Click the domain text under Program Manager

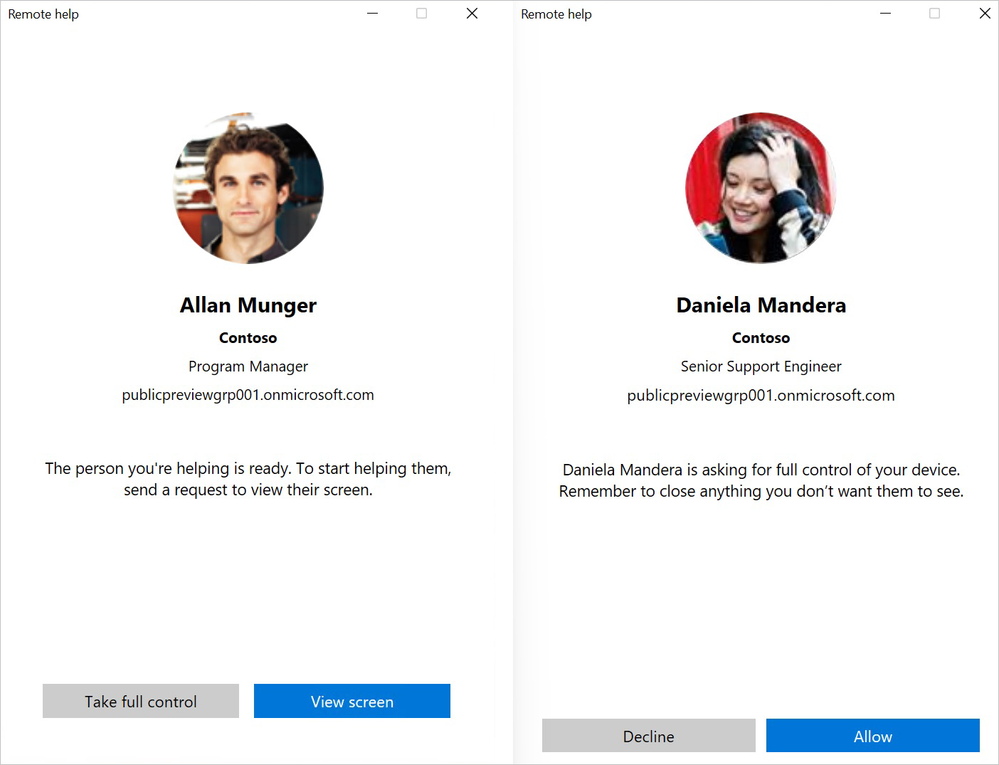pyautogui.click(x=248, y=395)
